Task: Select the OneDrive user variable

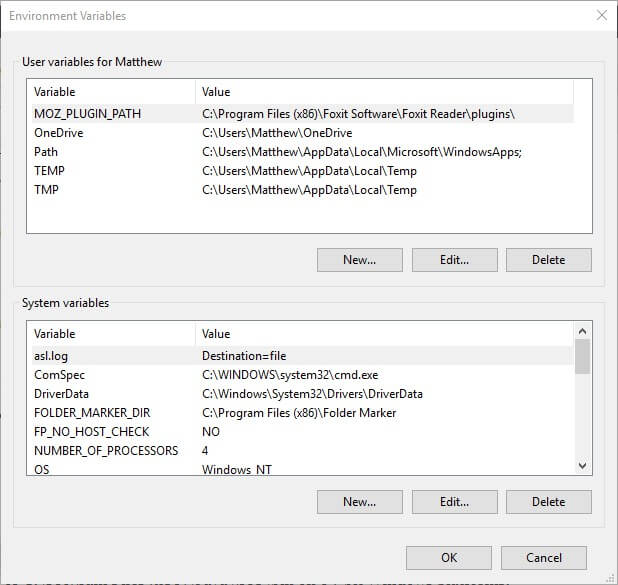Action: point(302,133)
